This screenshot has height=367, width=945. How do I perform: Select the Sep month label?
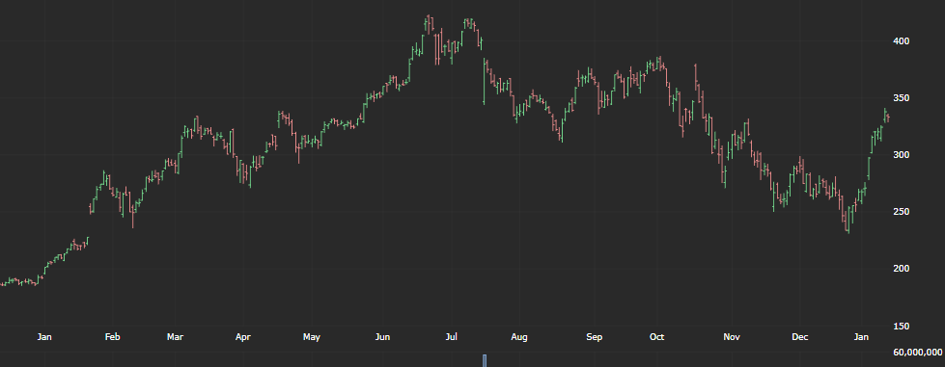tap(594, 337)
